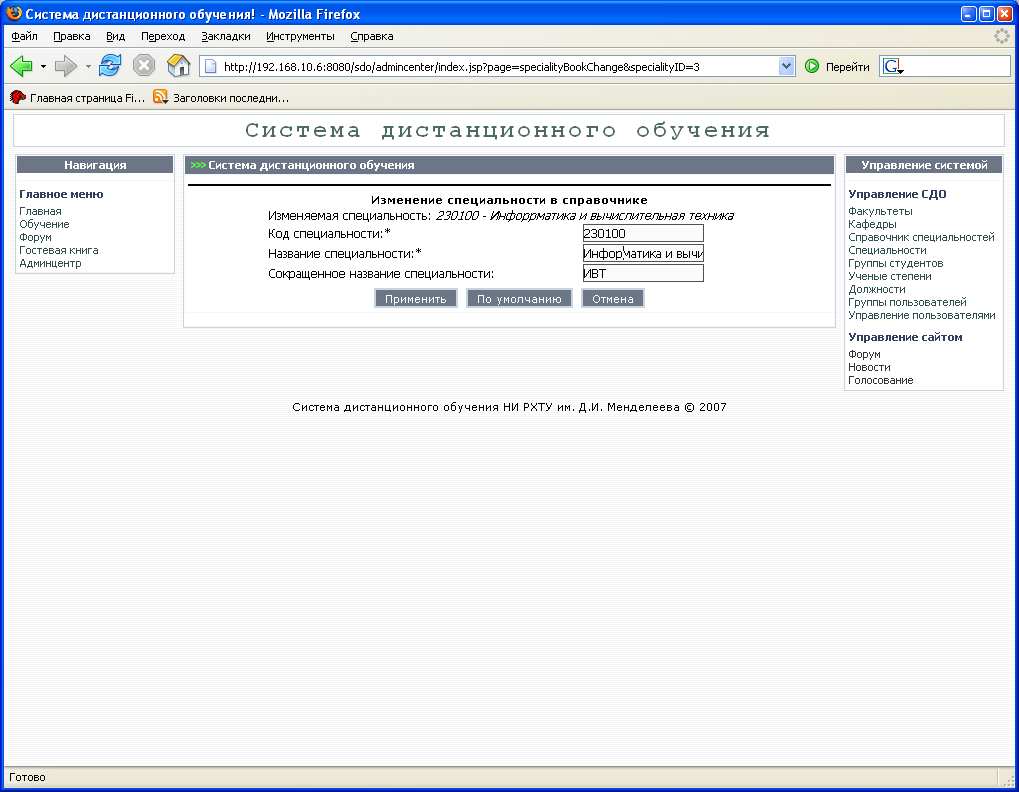Click the Готово status bar text
The image size is (1019, 792).
(27, 777)
